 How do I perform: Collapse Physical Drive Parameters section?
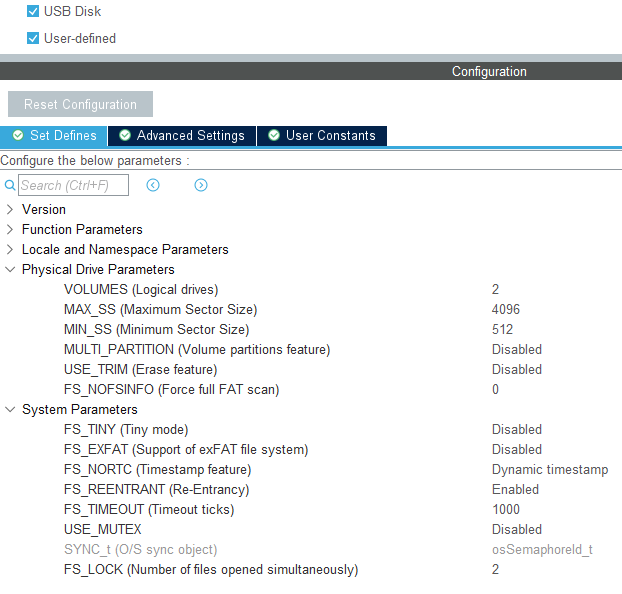(x=10, y=270)
